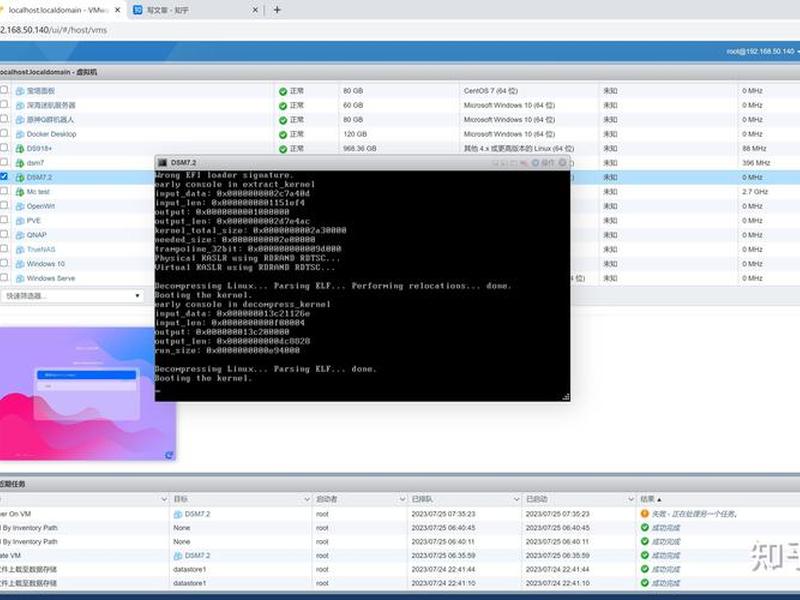Viewport: 800px width, 600px height.
Task: Close the 知乎 browser tab
Action: click(255, 10)
